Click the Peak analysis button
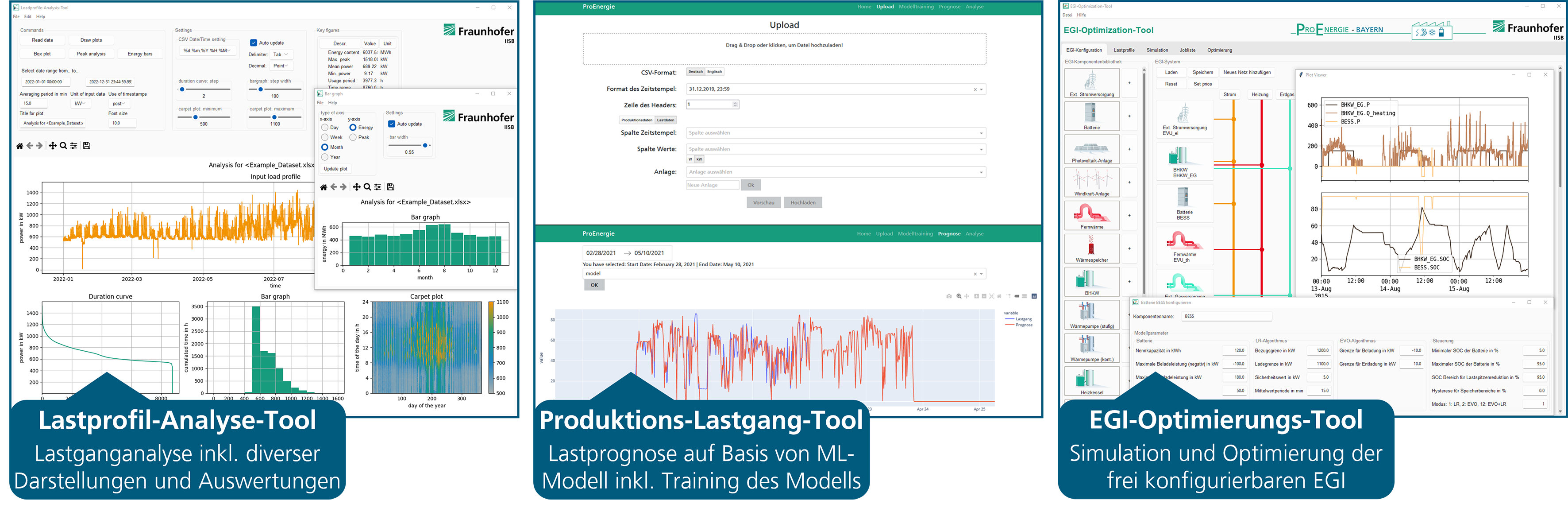 point(91,54)
